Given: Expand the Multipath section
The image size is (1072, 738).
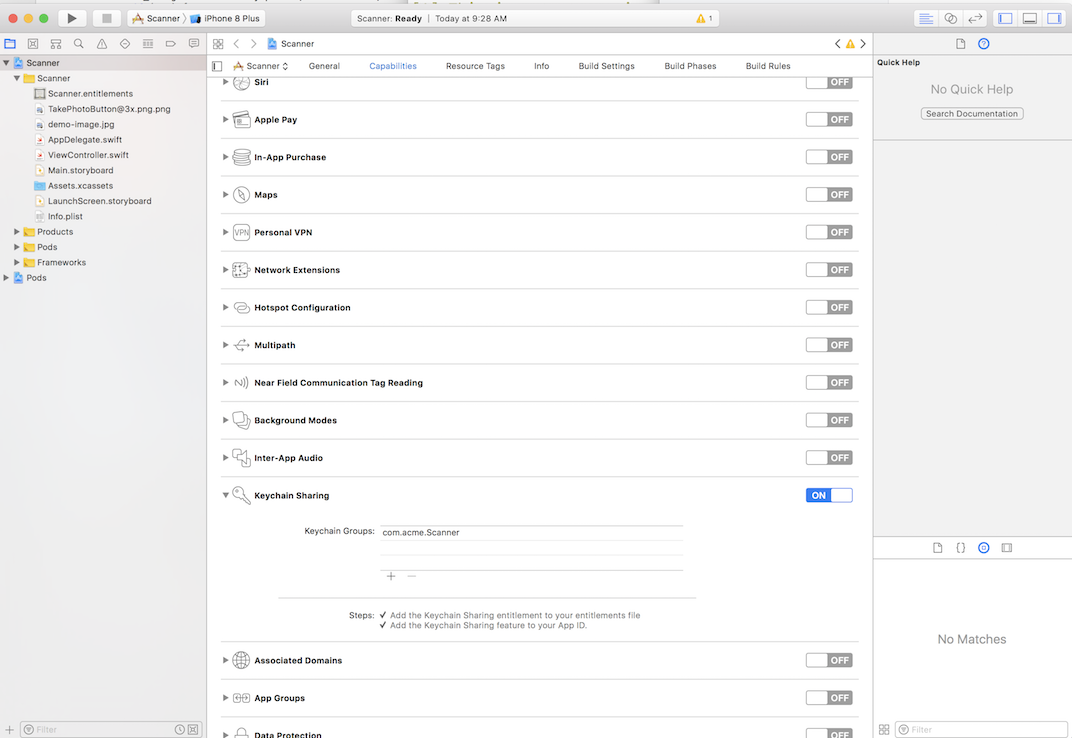Looking at the screenshot, I should pos(226,345).
